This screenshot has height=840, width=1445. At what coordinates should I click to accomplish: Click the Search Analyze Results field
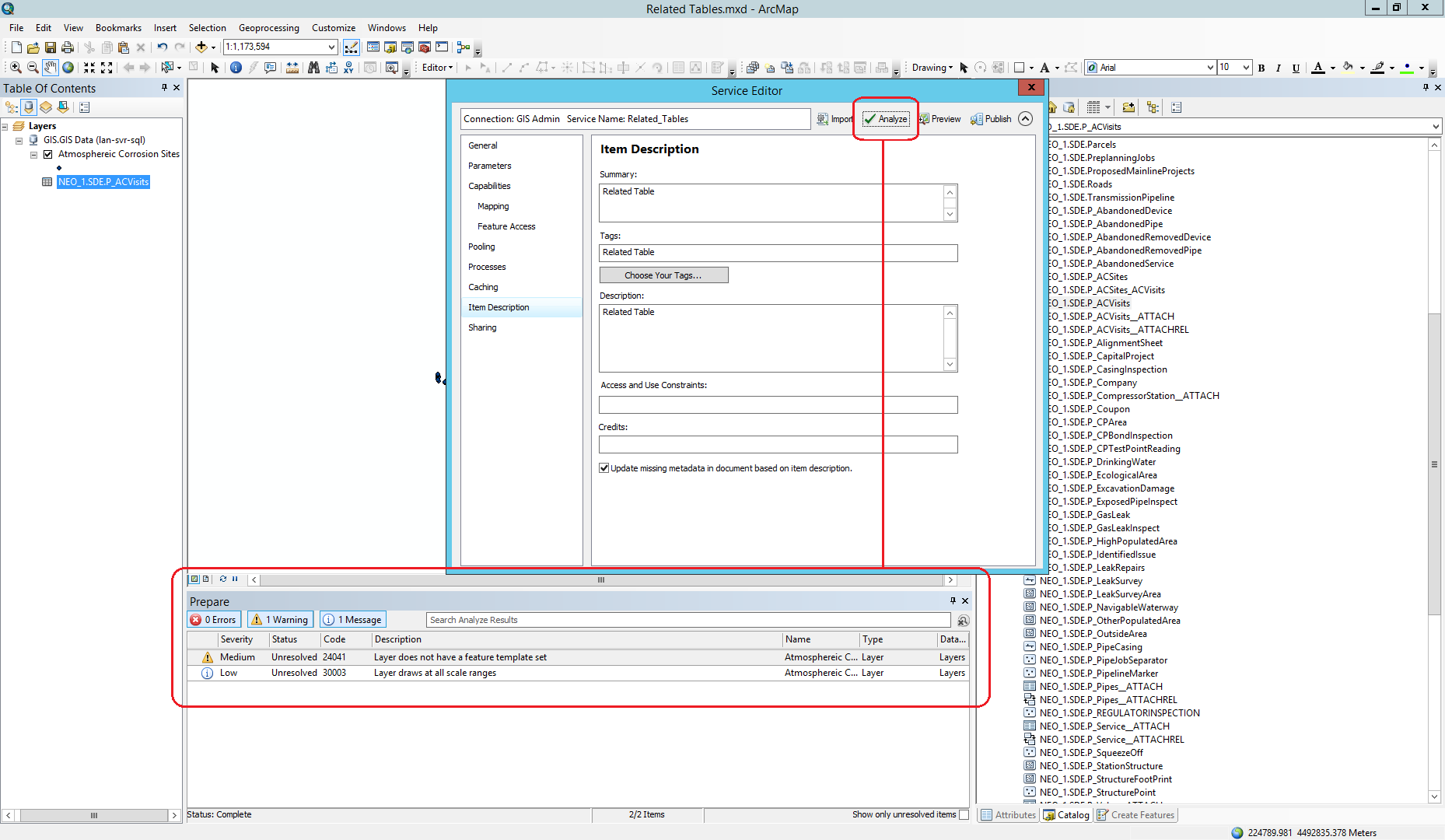(x=688, y=620)
